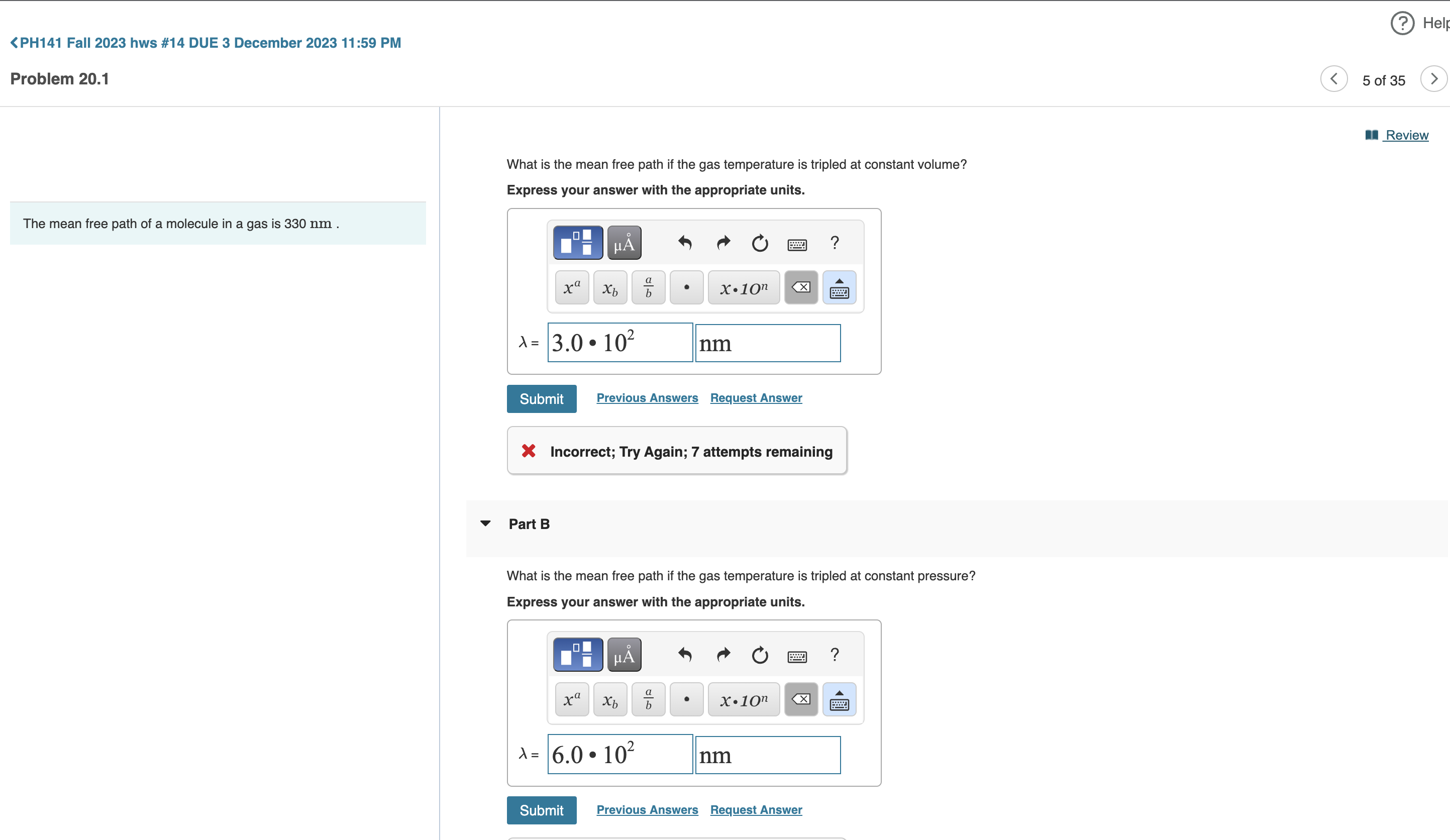Edit the 3.0 • 10² value field

point(620,342)
